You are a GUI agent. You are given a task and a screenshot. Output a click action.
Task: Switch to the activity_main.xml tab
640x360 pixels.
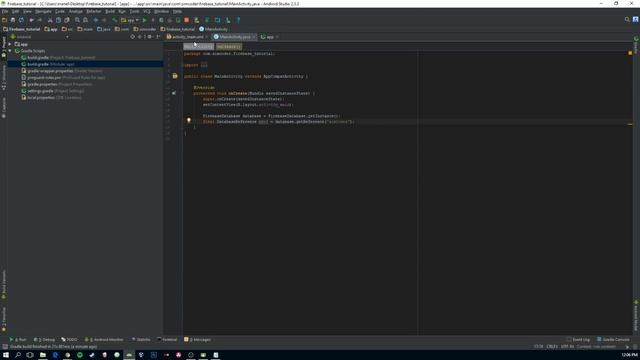(187, 37)
